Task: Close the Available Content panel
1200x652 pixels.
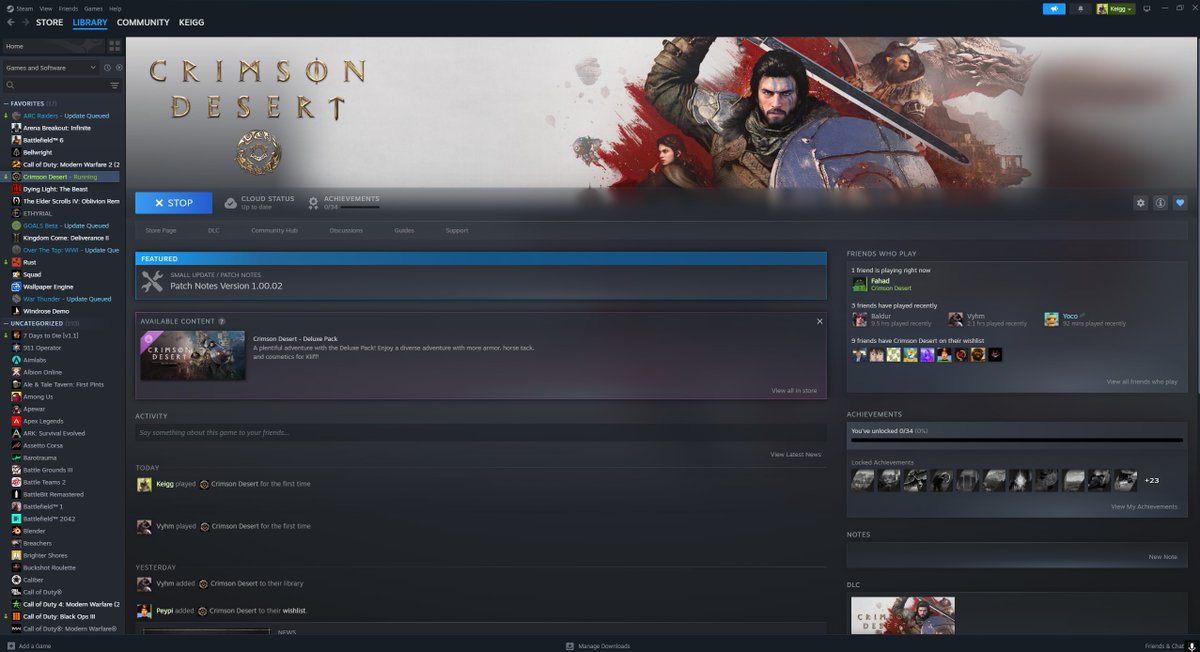Action: pos(820,321)
